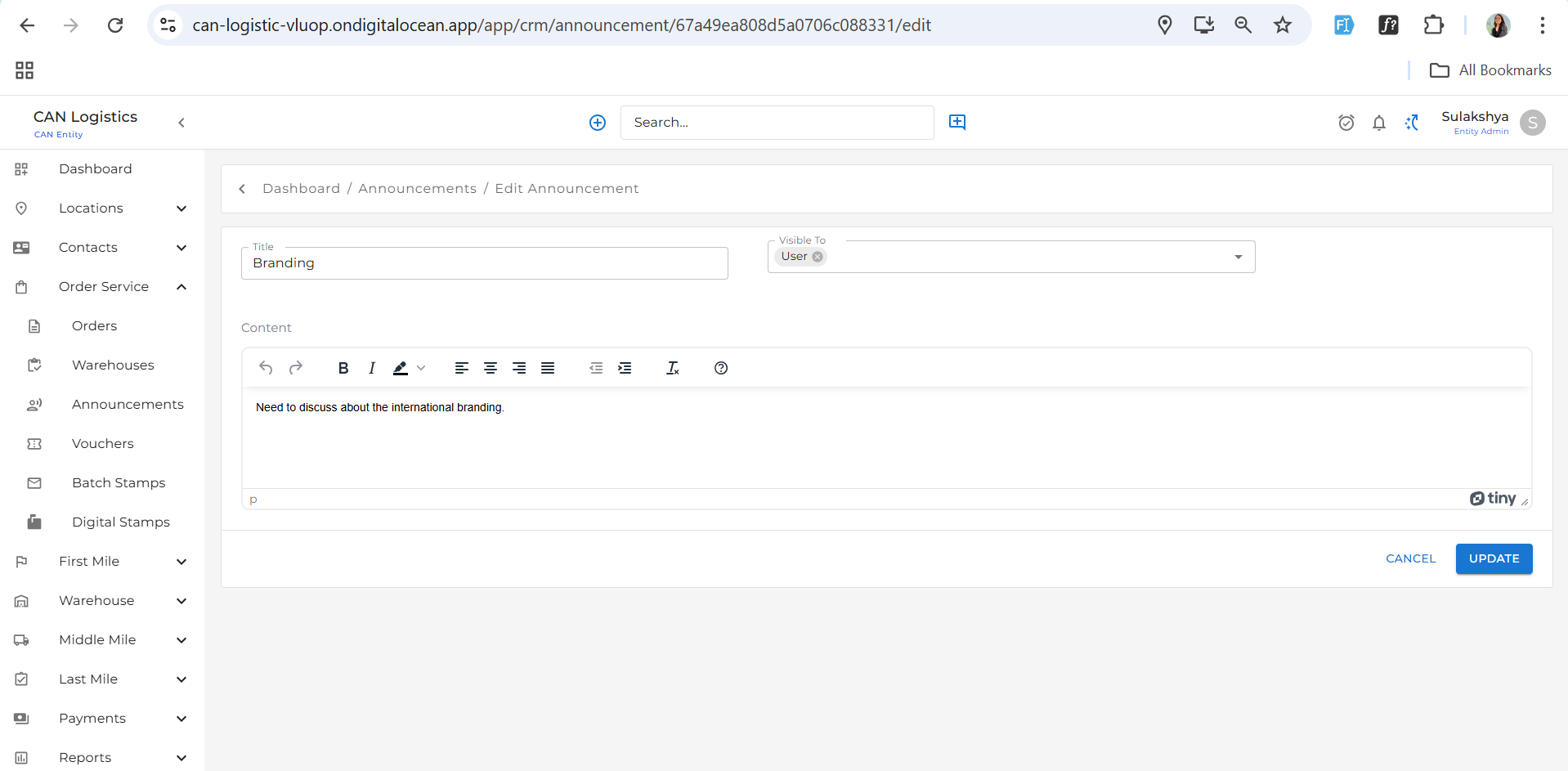Click the browser zoom magnifier icon

coord(1243,25)
